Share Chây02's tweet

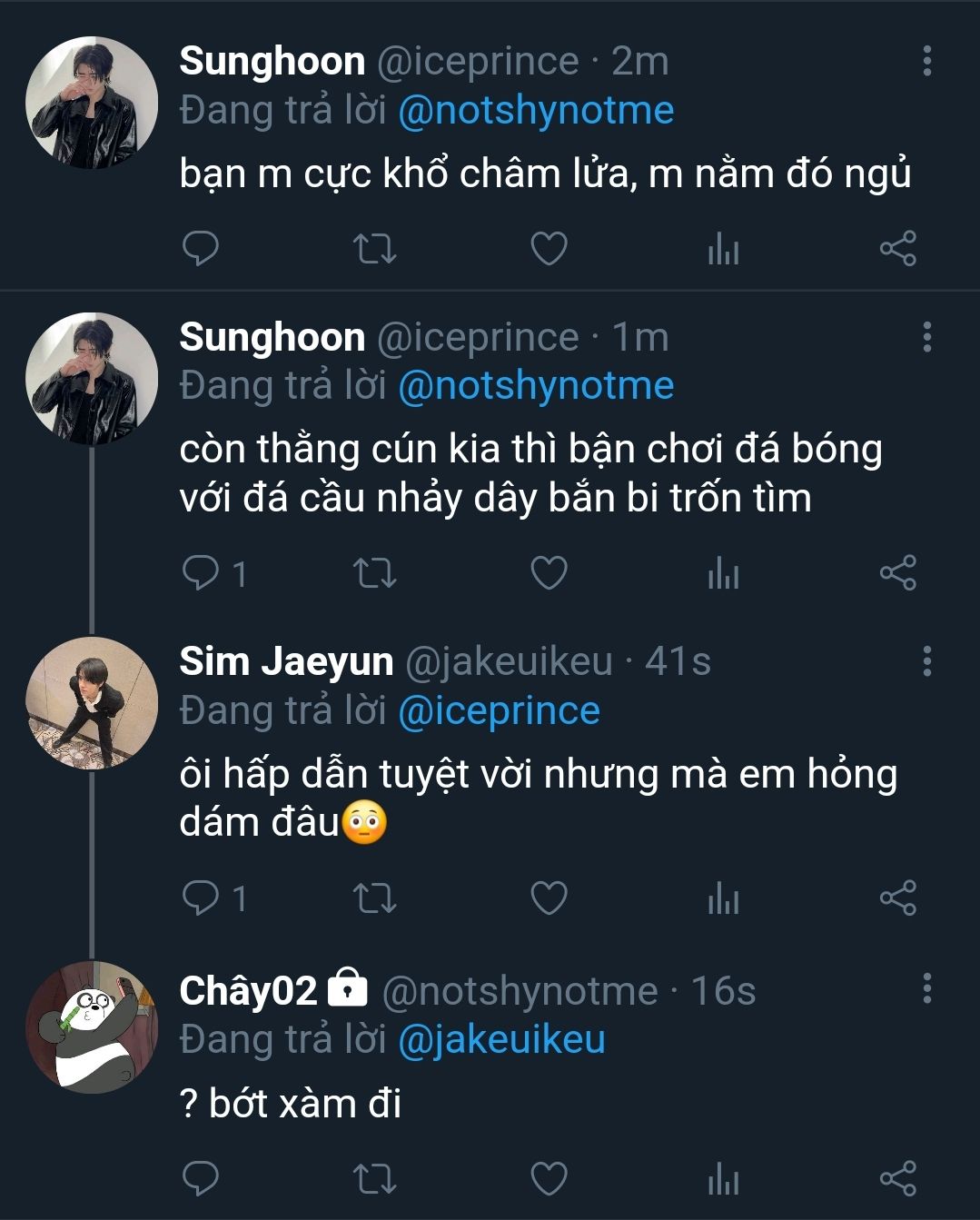(x=897, y=1178)
